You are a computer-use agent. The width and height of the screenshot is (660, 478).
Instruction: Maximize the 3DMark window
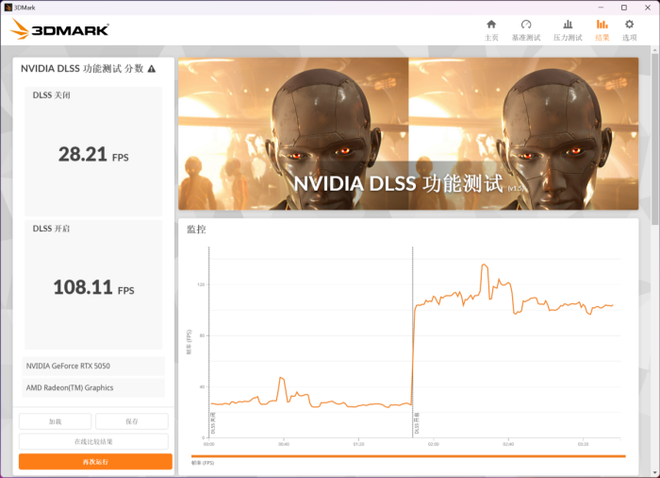[624, 7]
